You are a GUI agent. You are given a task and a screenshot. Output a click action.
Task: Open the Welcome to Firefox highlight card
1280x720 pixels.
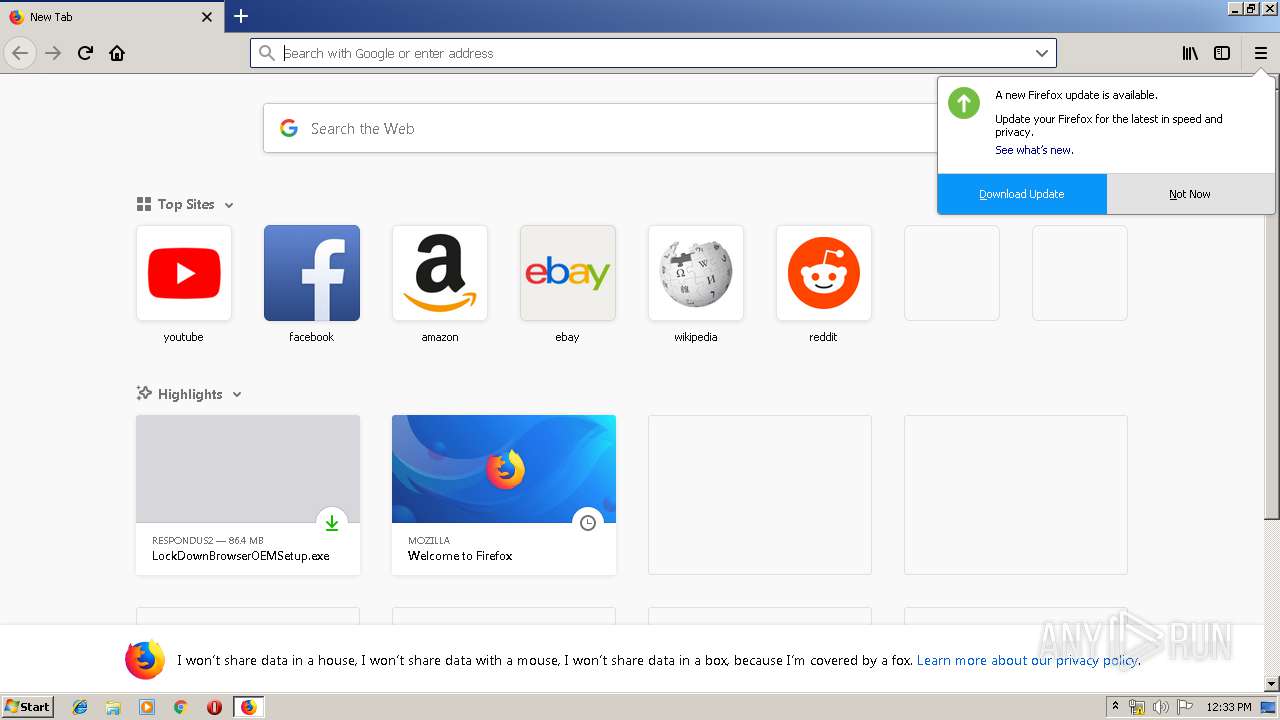504,495
